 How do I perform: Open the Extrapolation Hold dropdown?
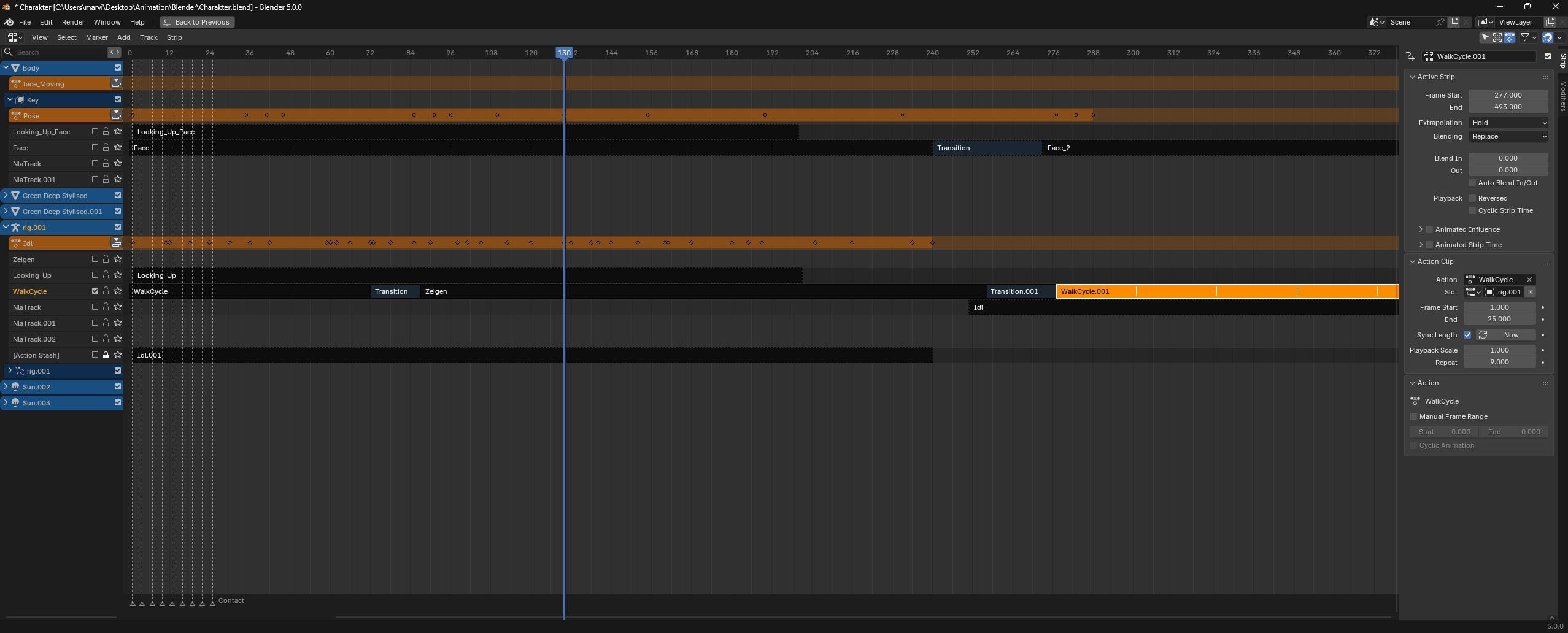coord(1508,123)
